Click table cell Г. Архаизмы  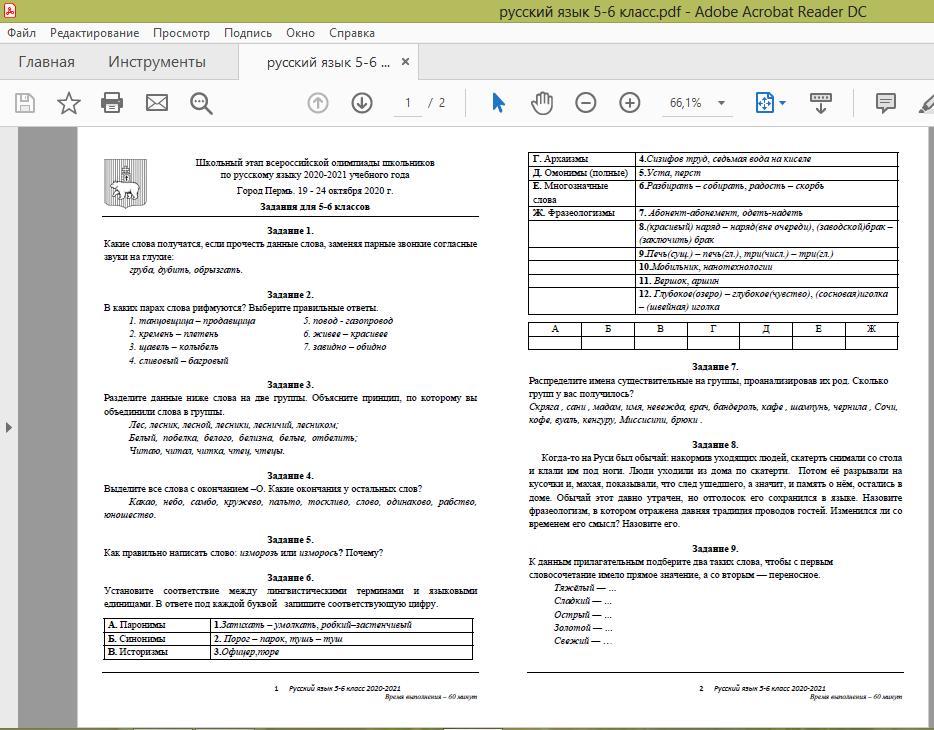click(583, 159)
